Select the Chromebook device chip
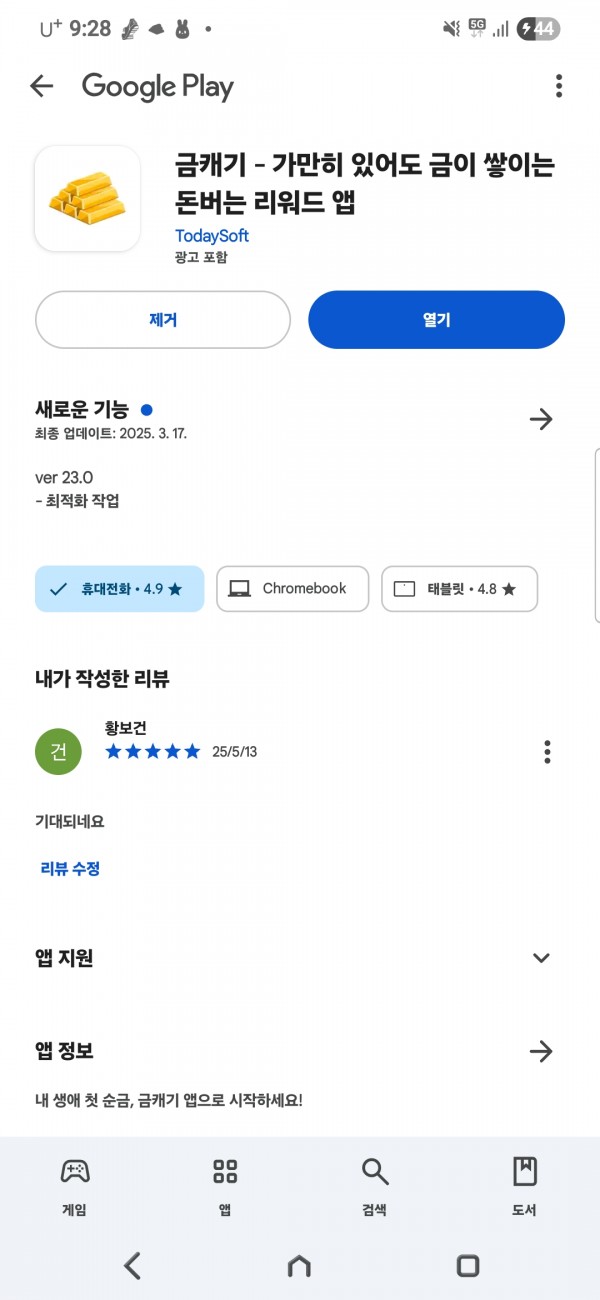 point(292,589)
